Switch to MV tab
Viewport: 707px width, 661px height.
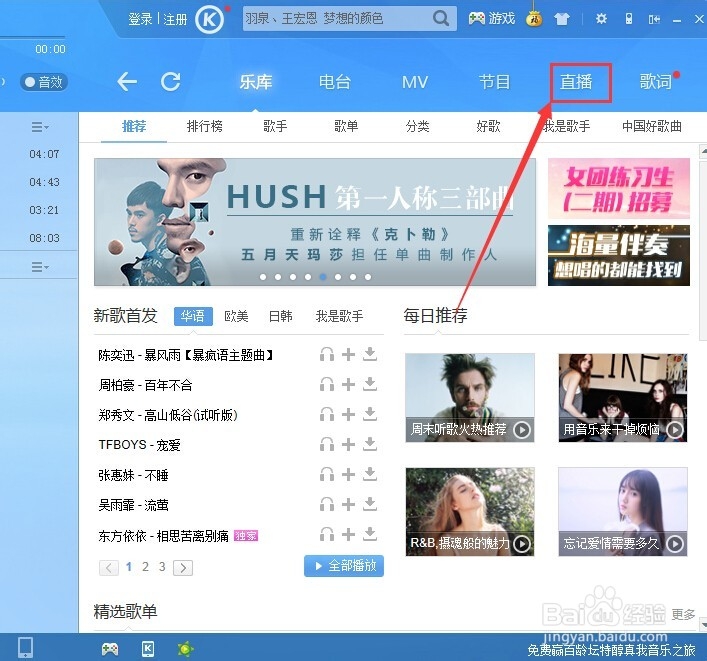click(x=415, y=82)
